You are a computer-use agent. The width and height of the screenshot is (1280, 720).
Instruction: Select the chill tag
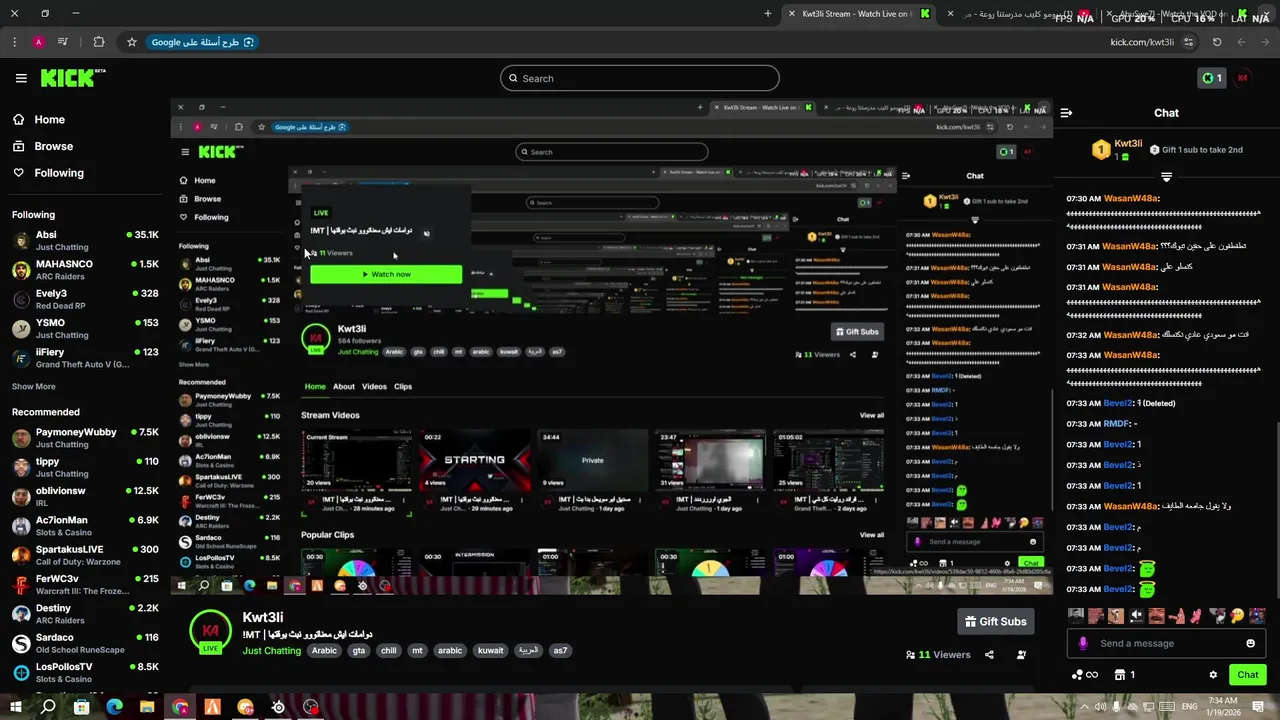tap(389, 650)
